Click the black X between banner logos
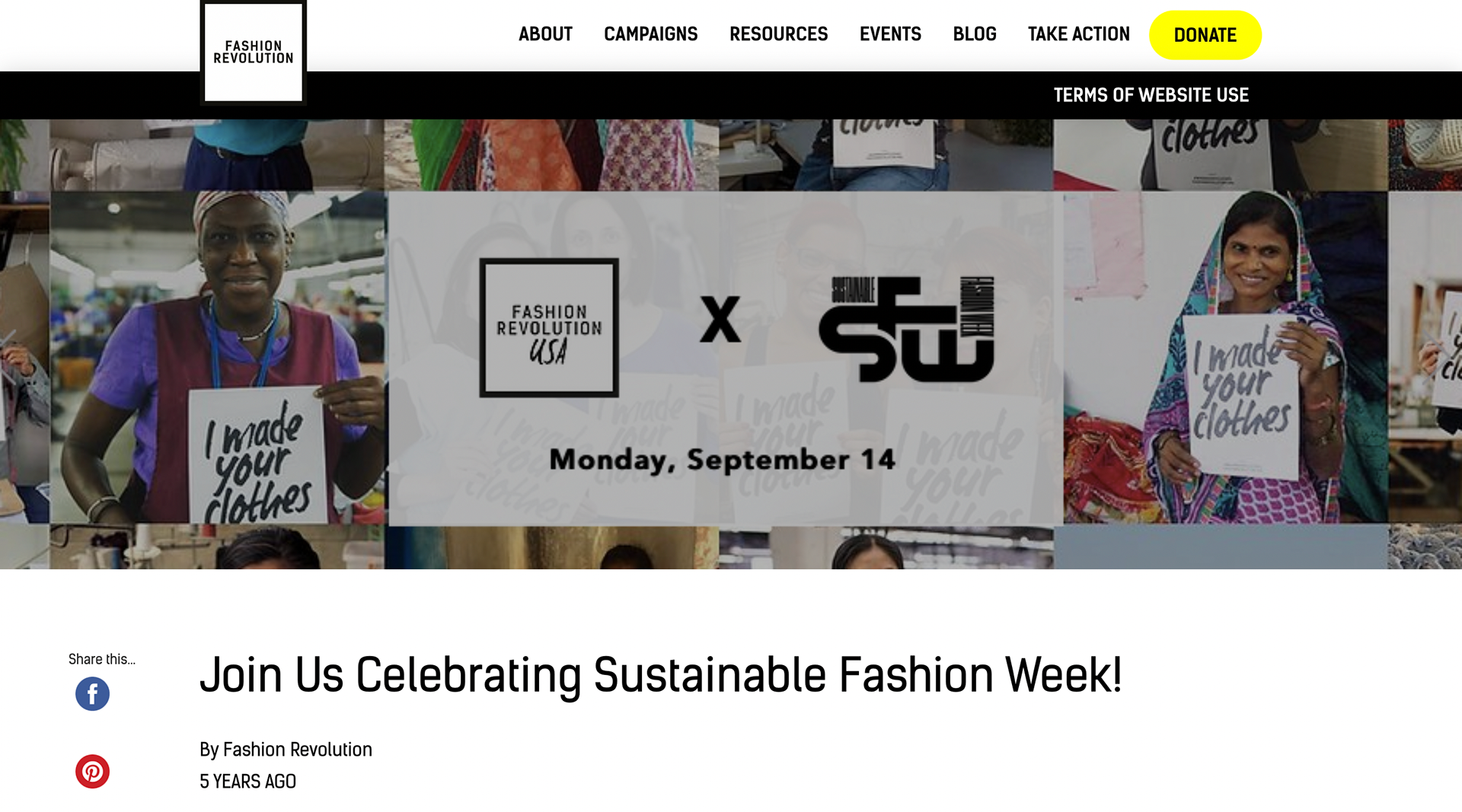1462x812 pixels. pyautogui.click(x=720, y=320)
